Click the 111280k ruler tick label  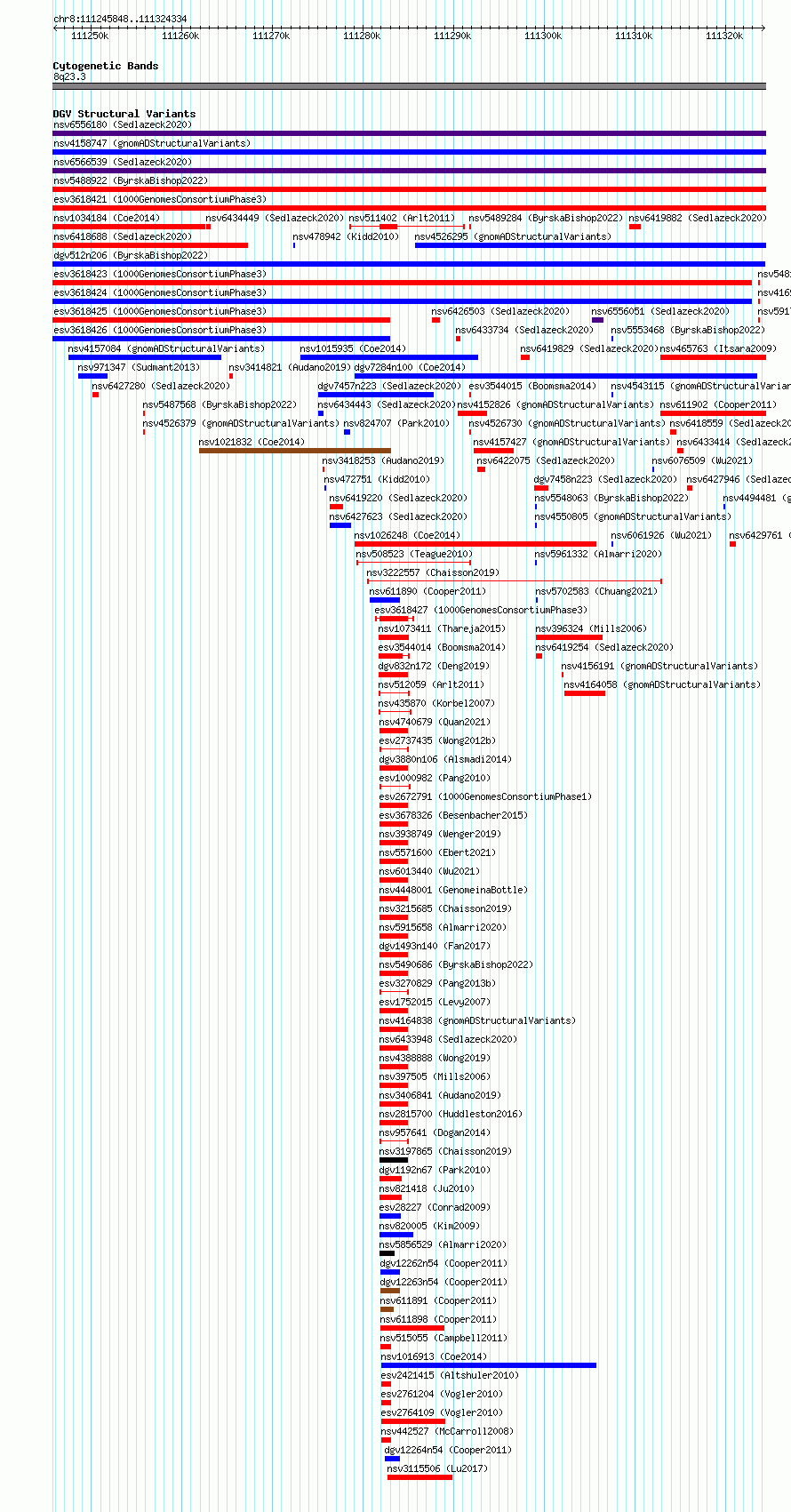[362, 36]
